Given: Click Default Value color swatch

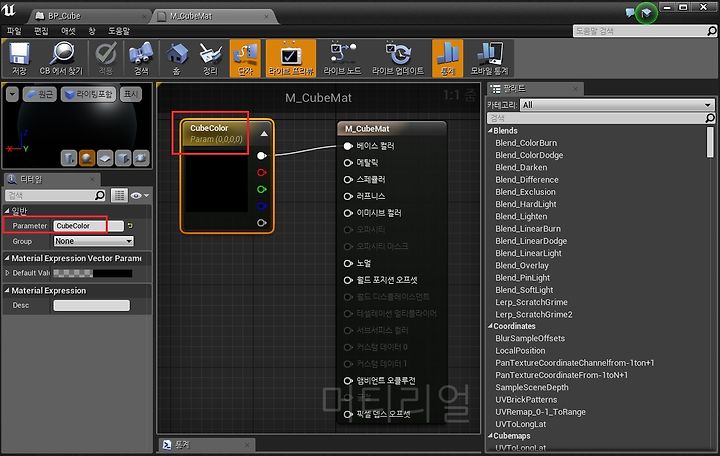Looking at the screenshot, I should [93, 273].
